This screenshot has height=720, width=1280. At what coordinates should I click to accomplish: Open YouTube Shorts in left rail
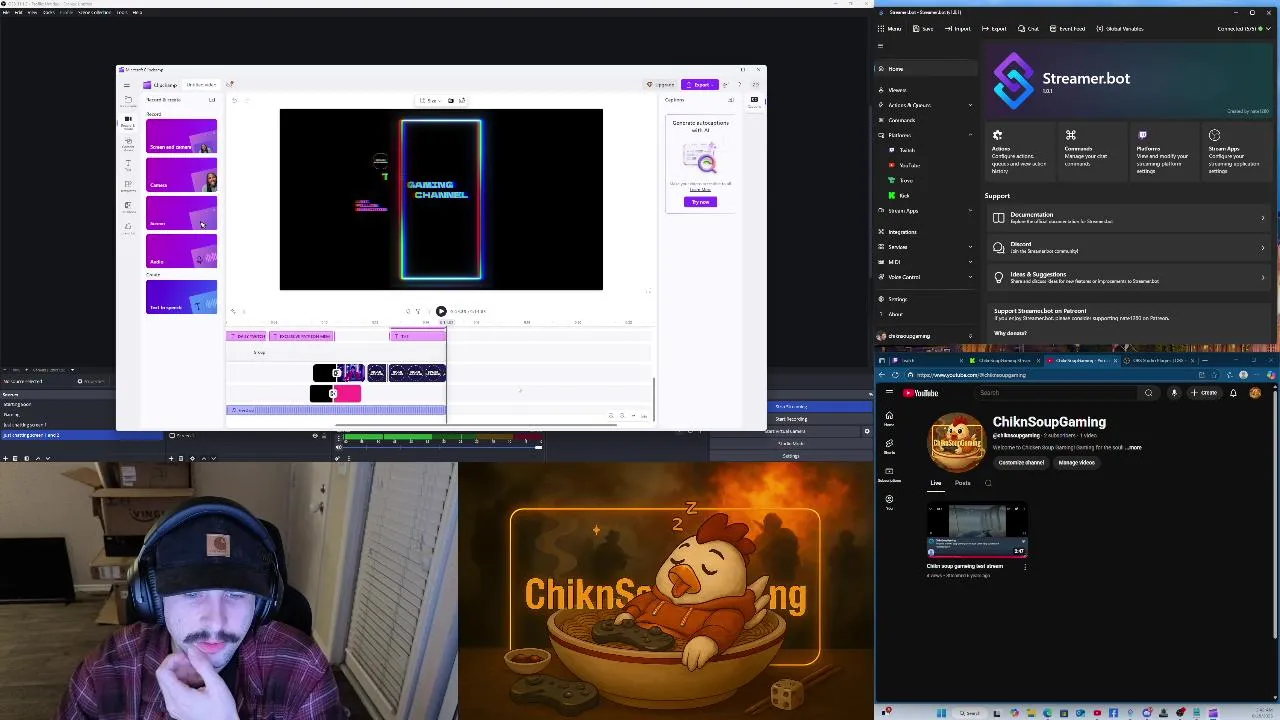(x=889, y=446)
